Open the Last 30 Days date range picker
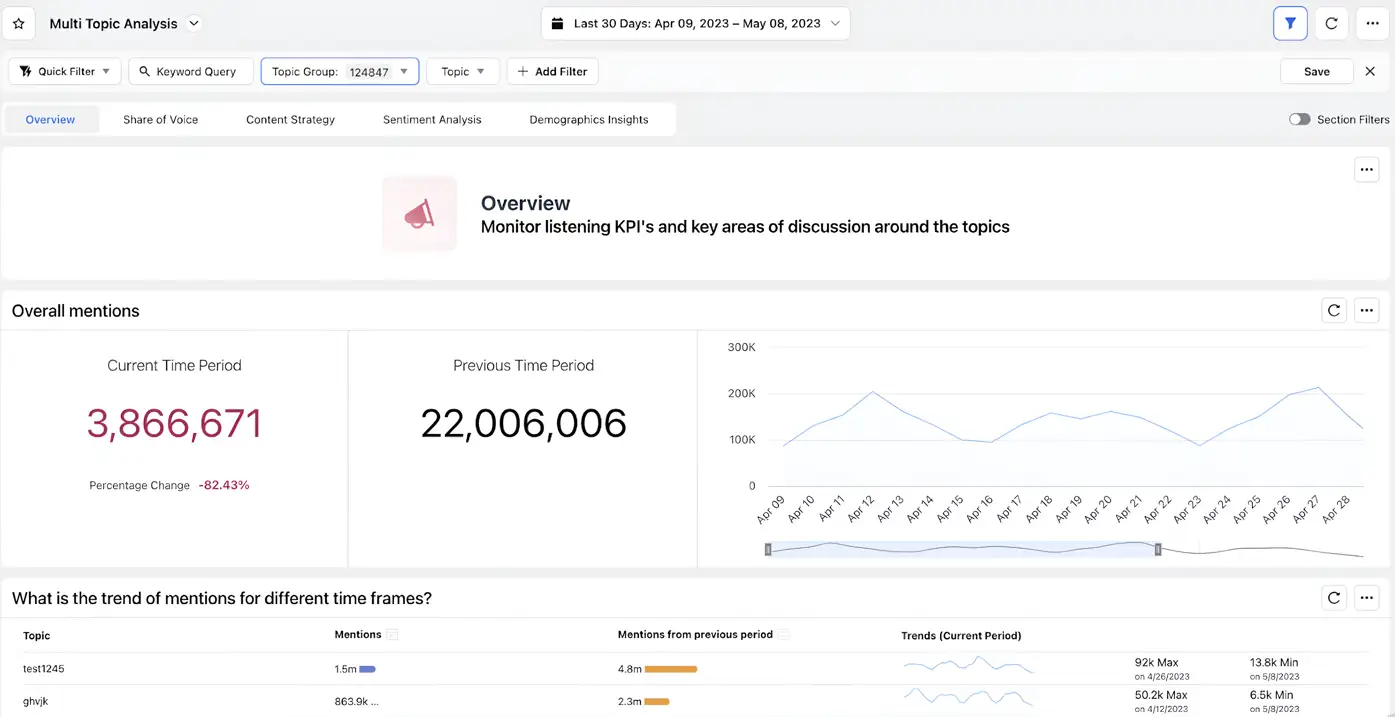 pos(696,23)
